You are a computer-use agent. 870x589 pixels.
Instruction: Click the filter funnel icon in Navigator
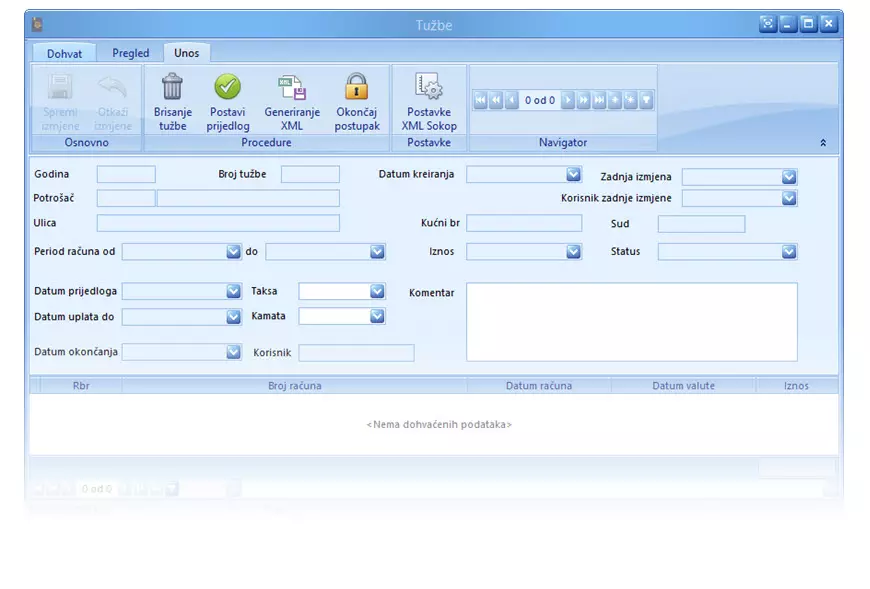pyautogui.click(x=646, y=100)
